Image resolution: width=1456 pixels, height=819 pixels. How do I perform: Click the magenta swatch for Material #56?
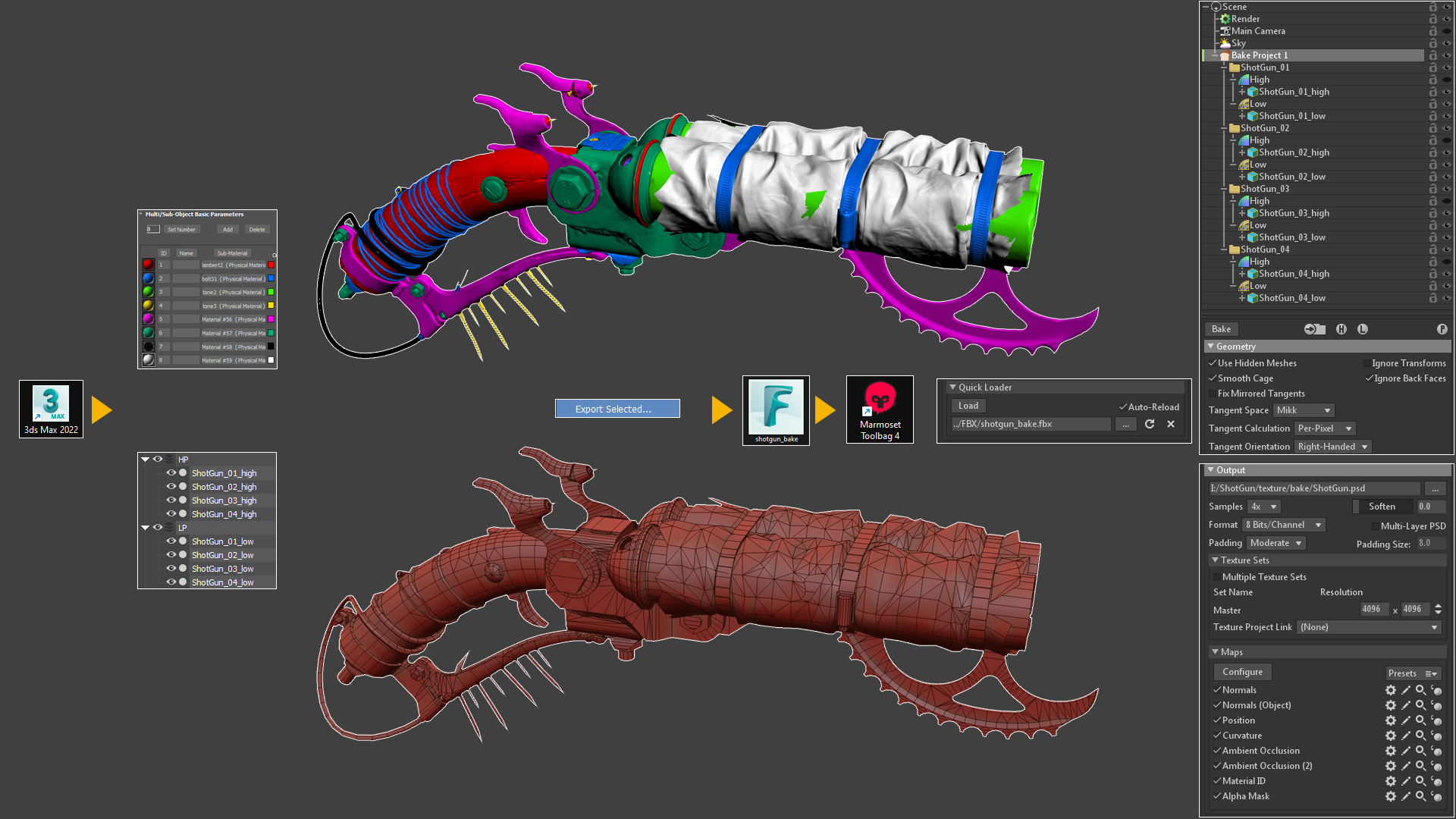(271, 319)
